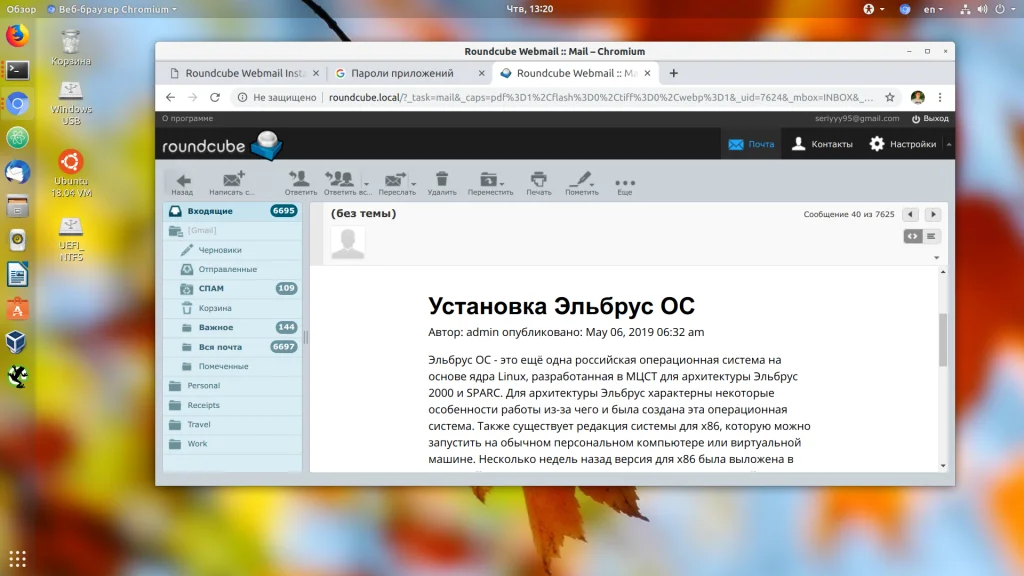
Task: Print the message with Печать
Action: click(539, 184)
